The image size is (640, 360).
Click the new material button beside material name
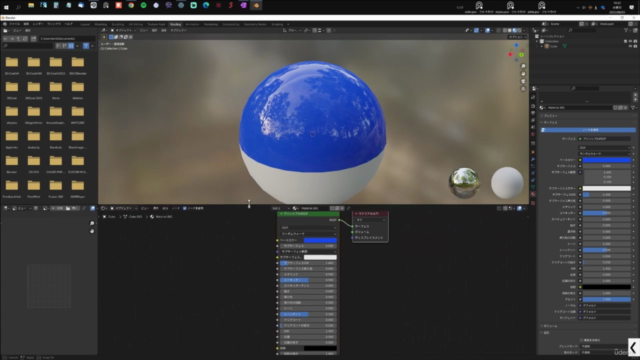pyautogui.click(x=620, y=108)
